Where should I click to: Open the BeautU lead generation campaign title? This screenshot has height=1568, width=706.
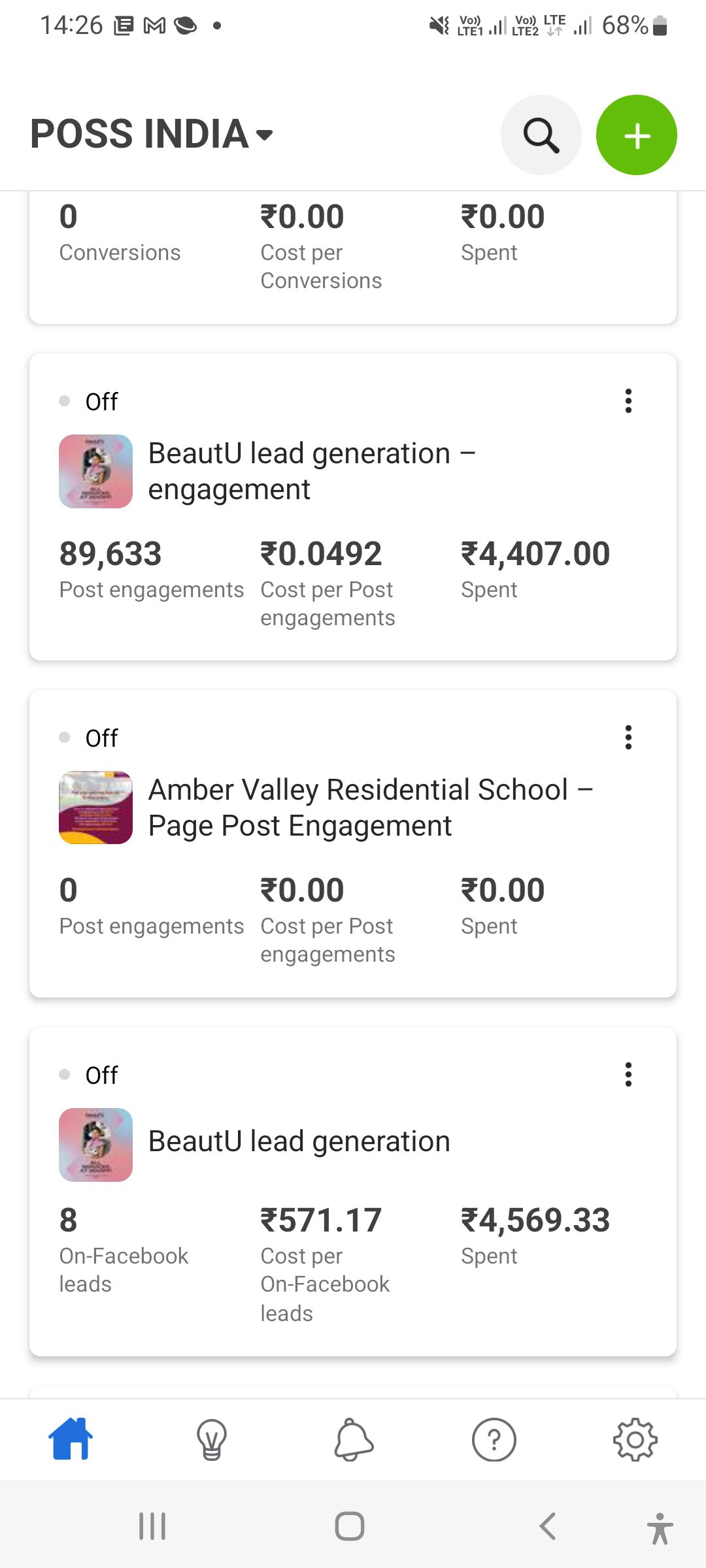tap(299, 1141)
